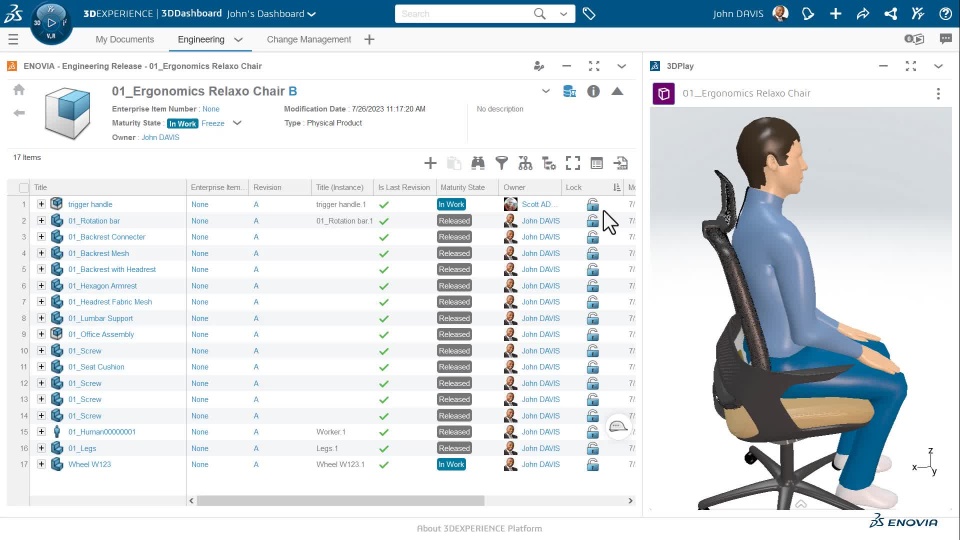Sort by the Title column header

tap(40, 187)
